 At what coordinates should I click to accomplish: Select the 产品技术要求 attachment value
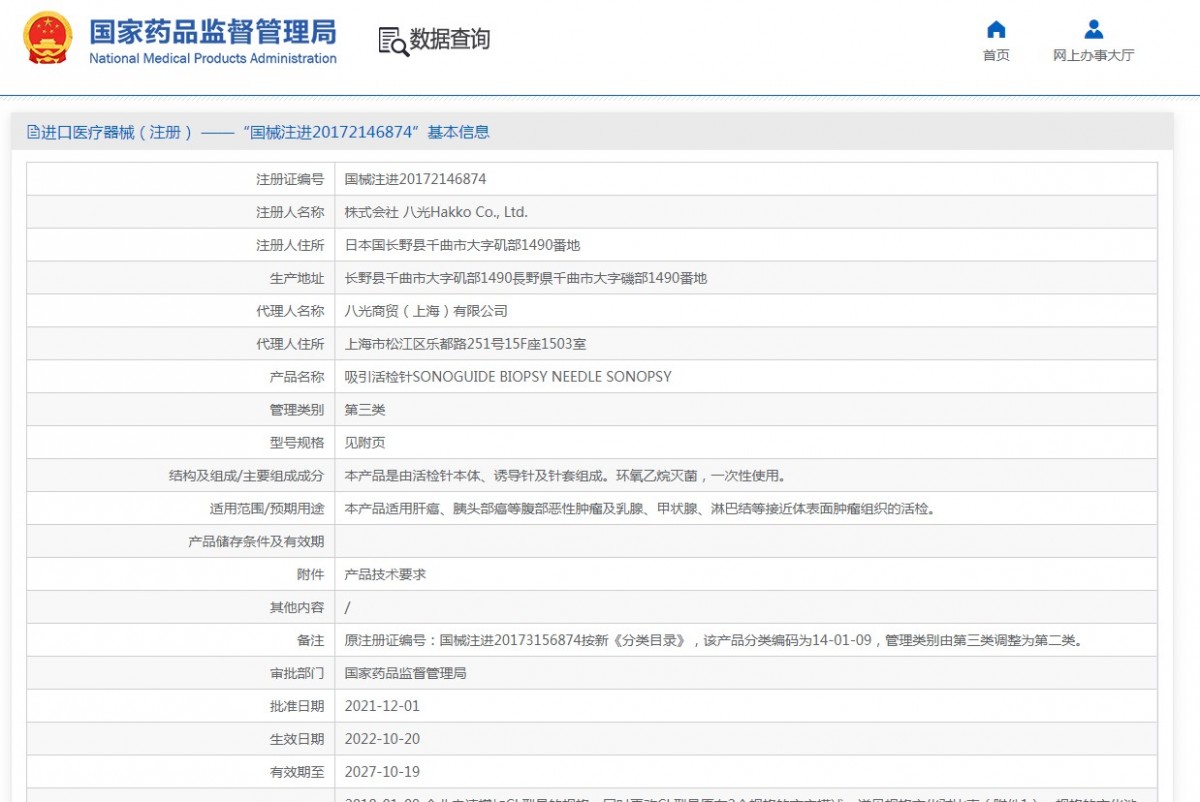point(385,575)
